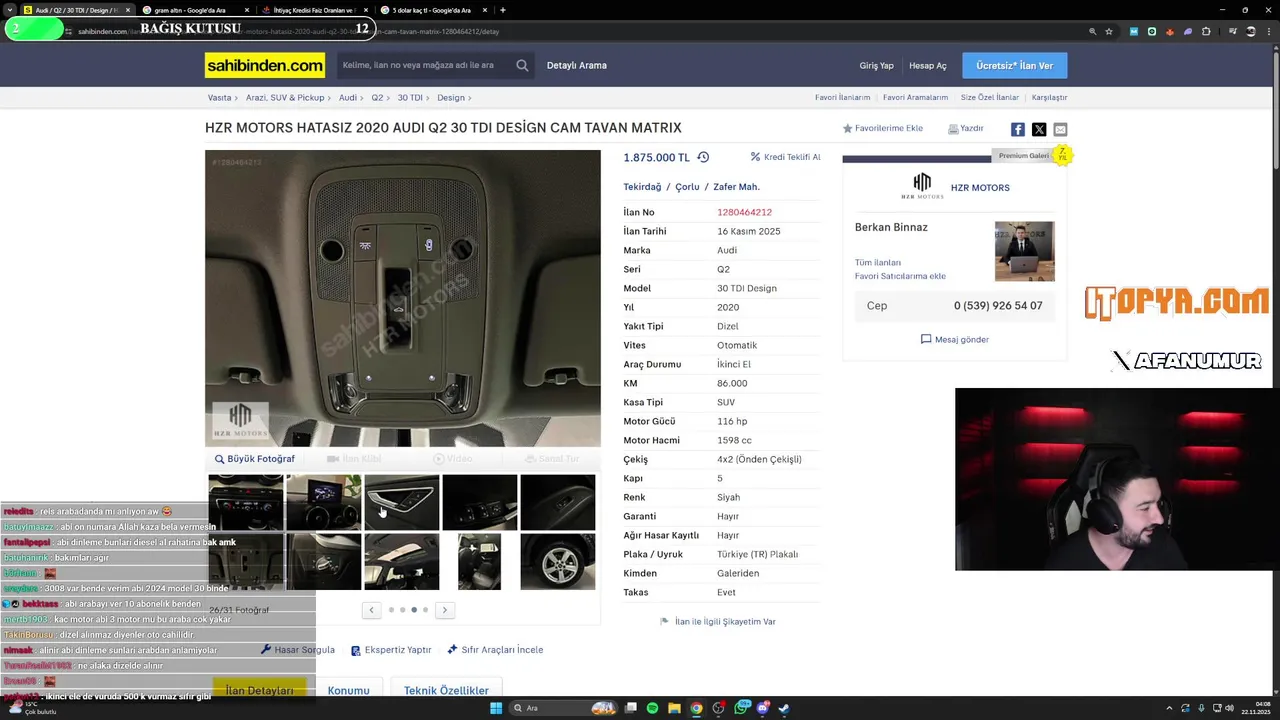Open WhatsApp from the taskbar

[741, 708]
